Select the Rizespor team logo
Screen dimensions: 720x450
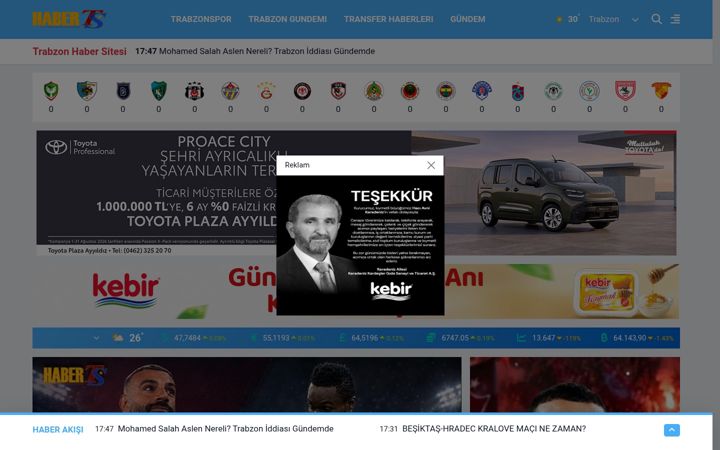click(x=589, y=91)
